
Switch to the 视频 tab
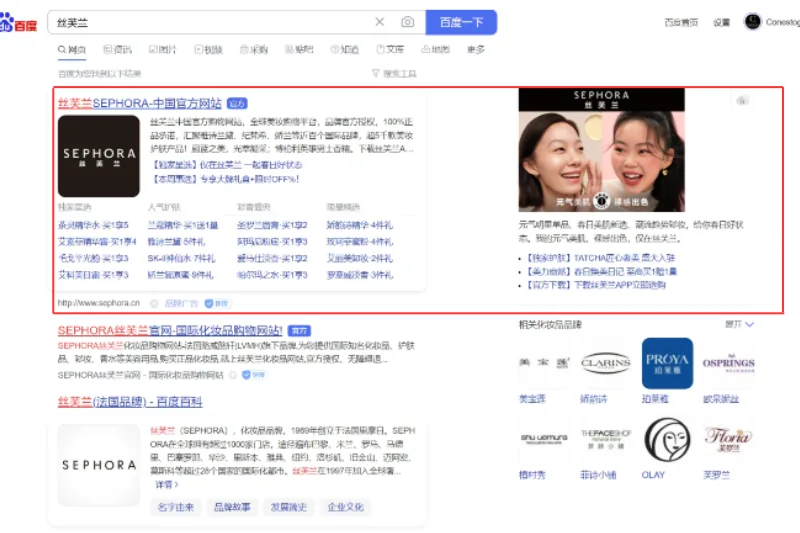tap(208, 49)
